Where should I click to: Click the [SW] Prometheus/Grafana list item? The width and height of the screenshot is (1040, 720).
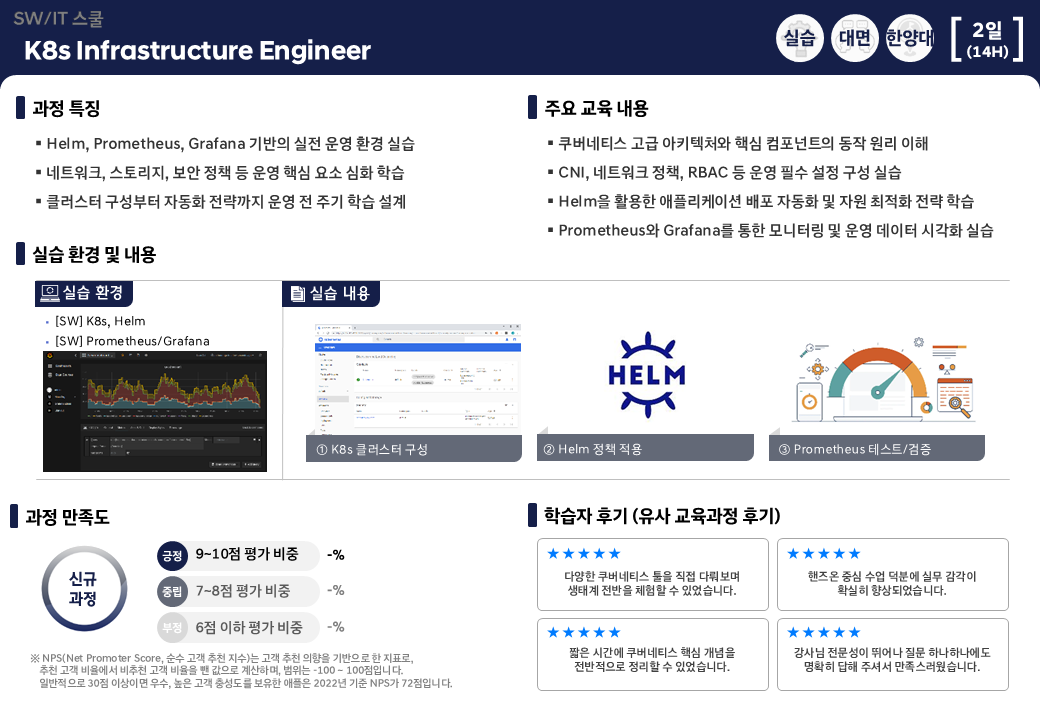132,341
